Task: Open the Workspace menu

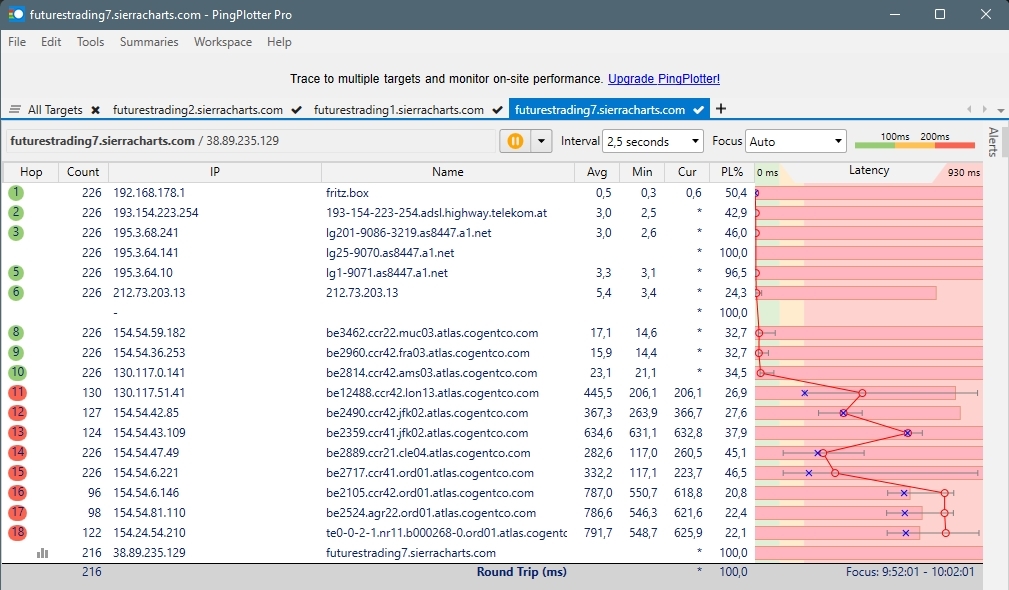Action: tap(223, 42)
